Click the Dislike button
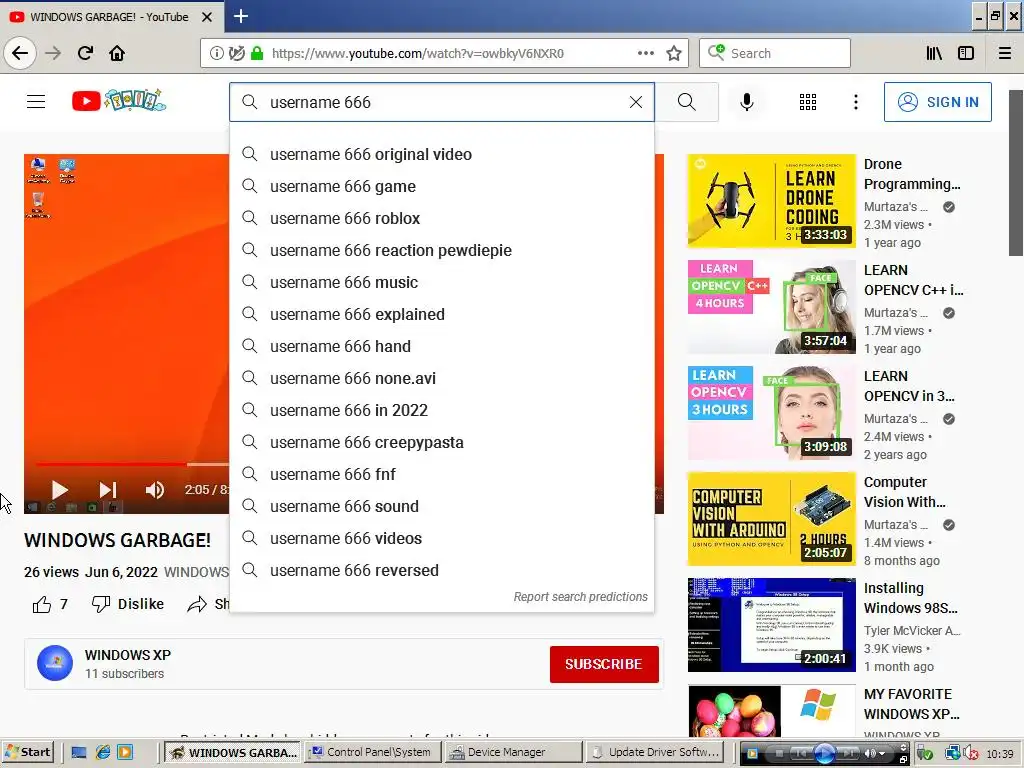This screenshot has height=768, width=1024. tap(128, 604)
